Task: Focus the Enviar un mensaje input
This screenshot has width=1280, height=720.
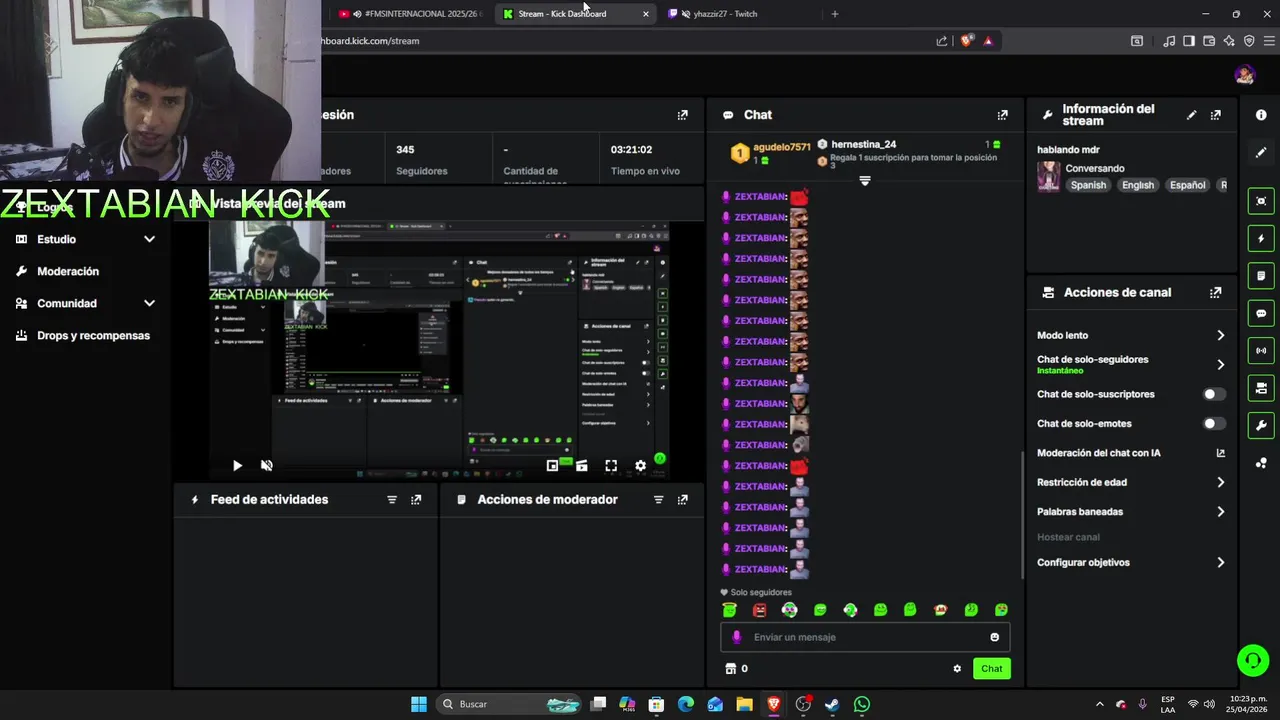Action: point(865,637)
